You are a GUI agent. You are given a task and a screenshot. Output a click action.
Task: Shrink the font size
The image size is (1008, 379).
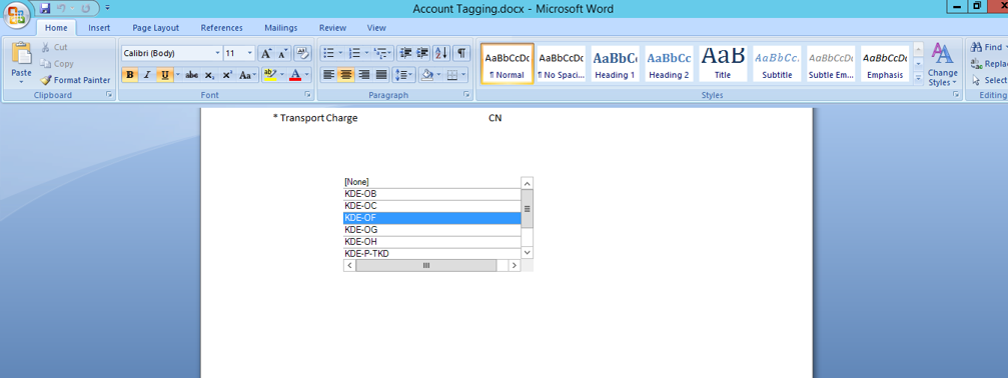pos(283,53)
